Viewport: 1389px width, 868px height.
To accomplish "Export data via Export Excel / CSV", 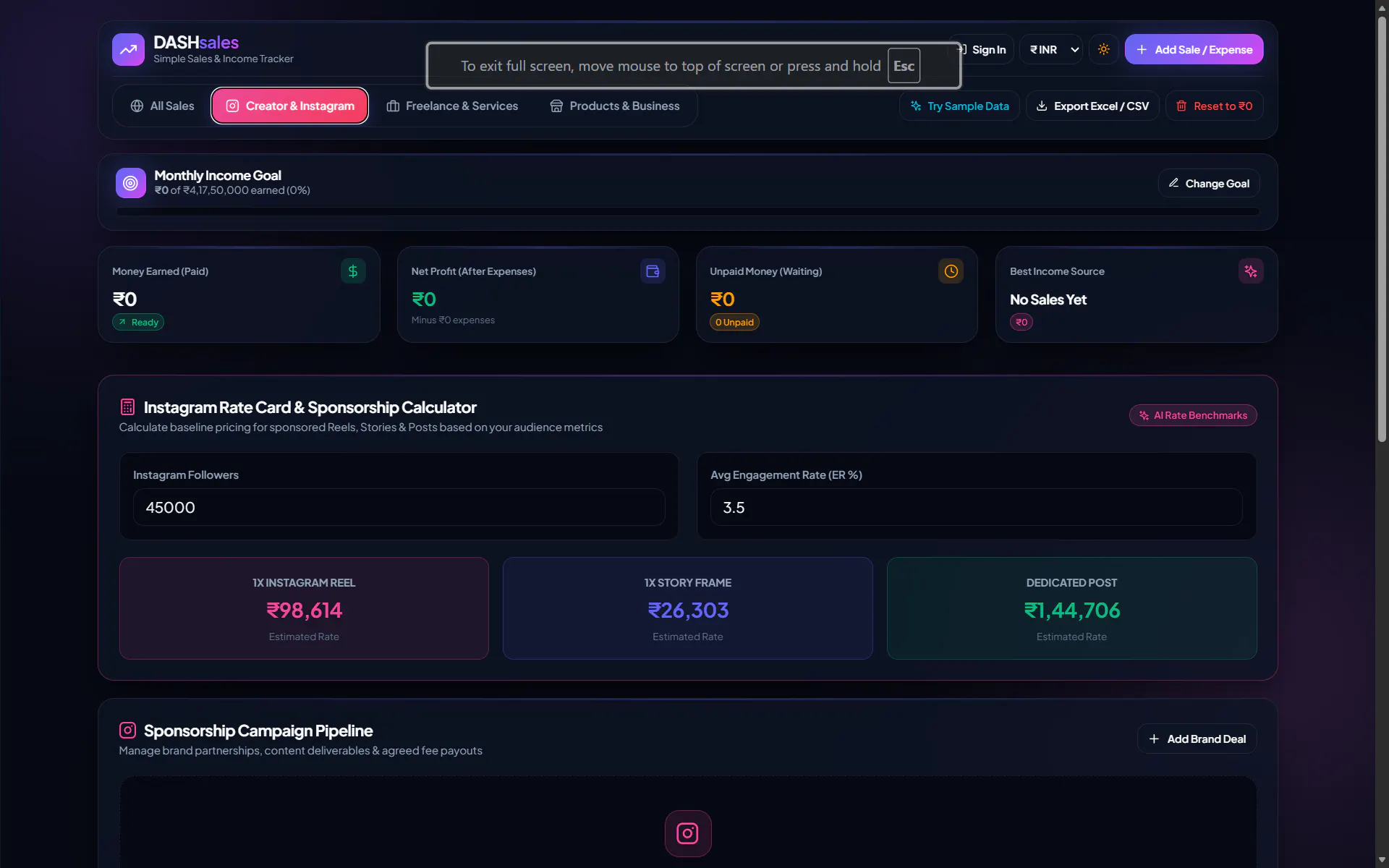I will pos(1092,106).
